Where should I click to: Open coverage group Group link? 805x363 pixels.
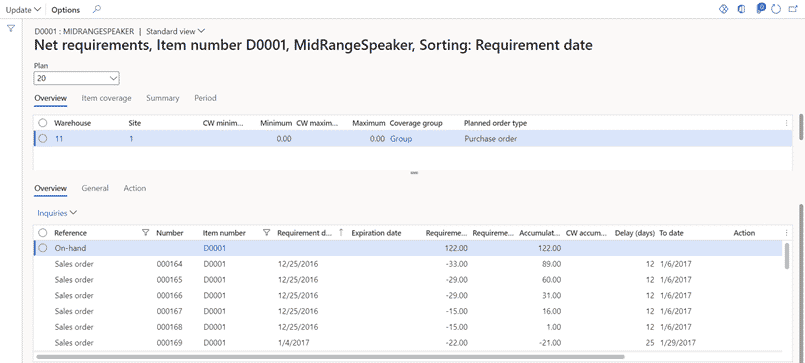click(401, 139)
